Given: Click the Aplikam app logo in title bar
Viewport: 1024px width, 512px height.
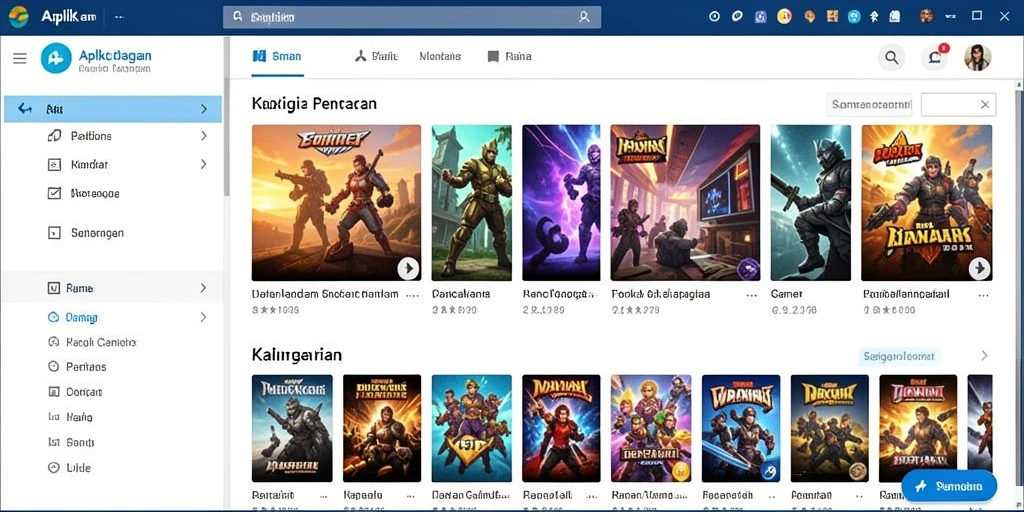Looking at the screenshot, I should [x=18, y=16].
